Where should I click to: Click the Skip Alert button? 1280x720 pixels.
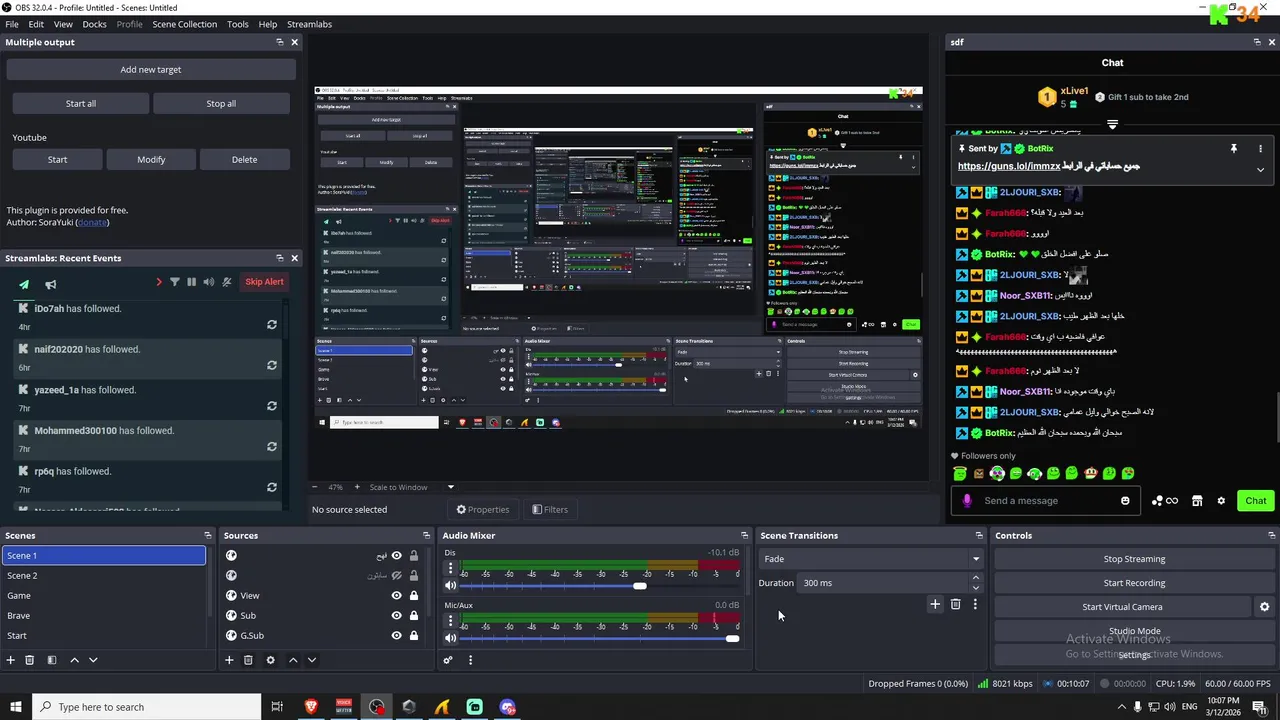pyautogui.click(x=265, y=282)
